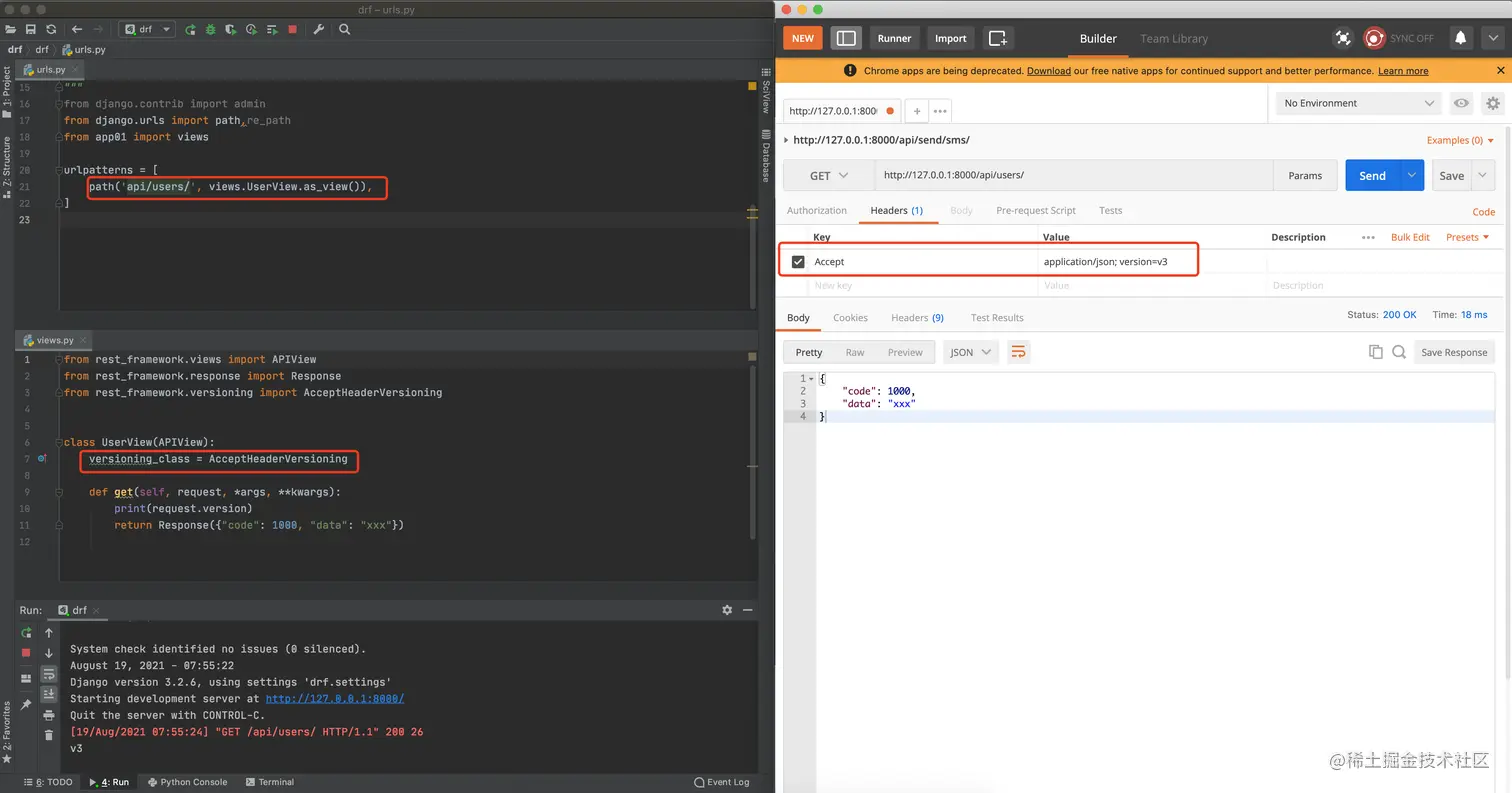This screenshot has width=1512, height=793.
Task: Add a new request tab with plus
Action: [916, 111]
